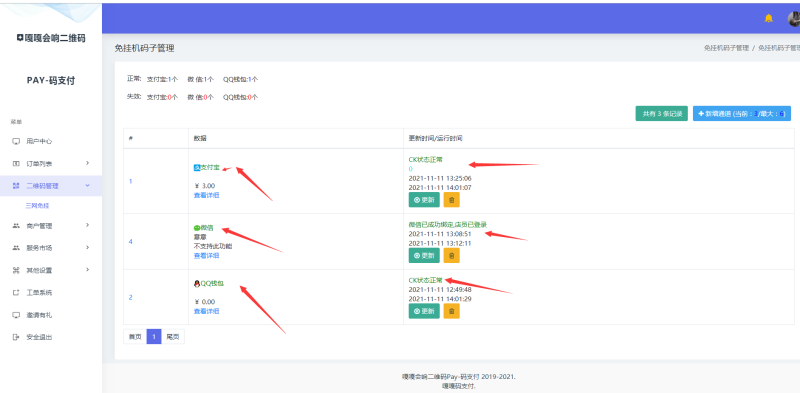Go to 尾页 last page in pagination
The height and width of the screenshot is (393, 800).
pos(173,337)
